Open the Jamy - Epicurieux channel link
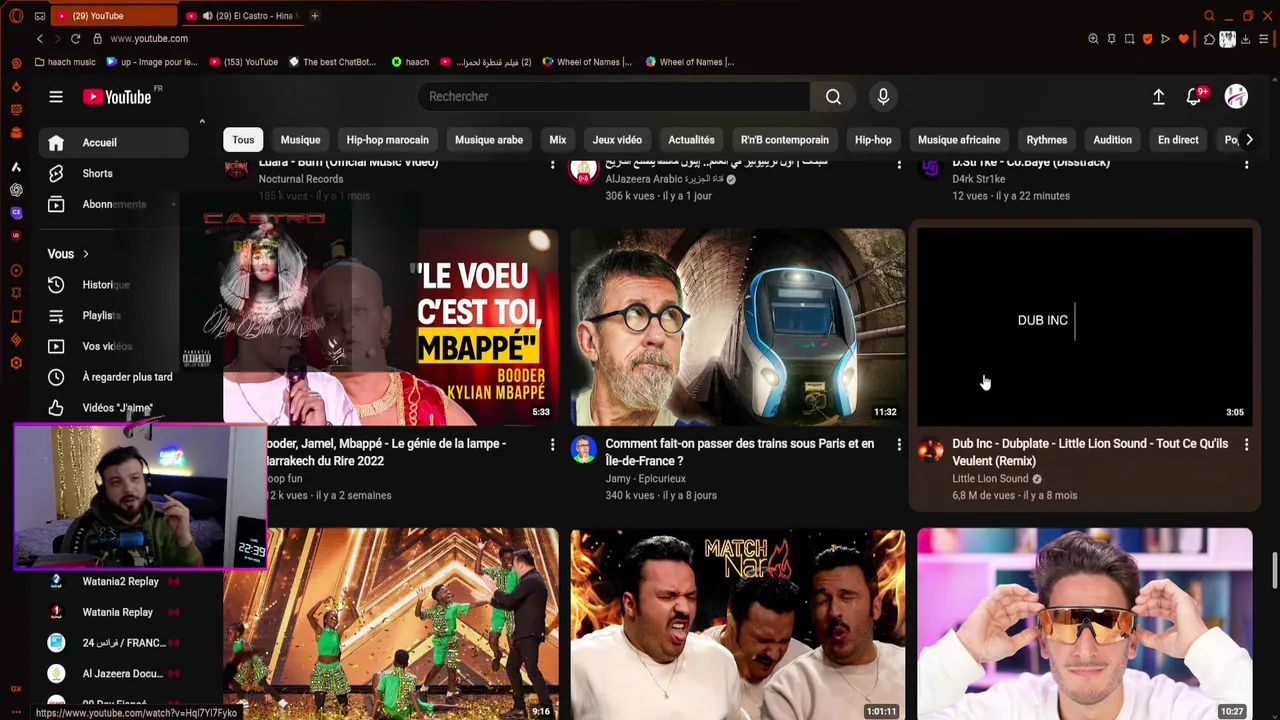This screenshot has width=1280, height=720. click(645, 479)
